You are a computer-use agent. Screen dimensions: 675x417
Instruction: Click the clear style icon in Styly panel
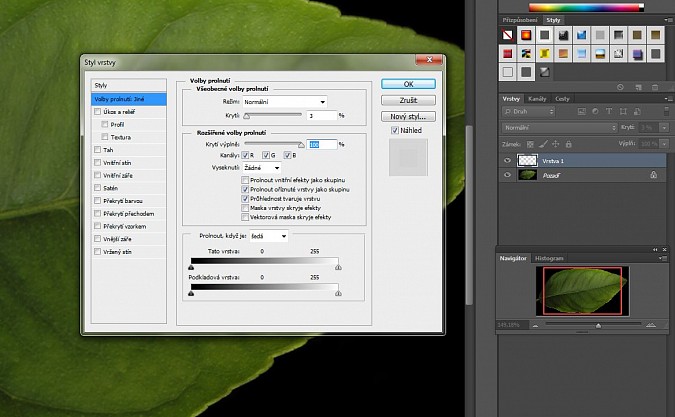620,87
